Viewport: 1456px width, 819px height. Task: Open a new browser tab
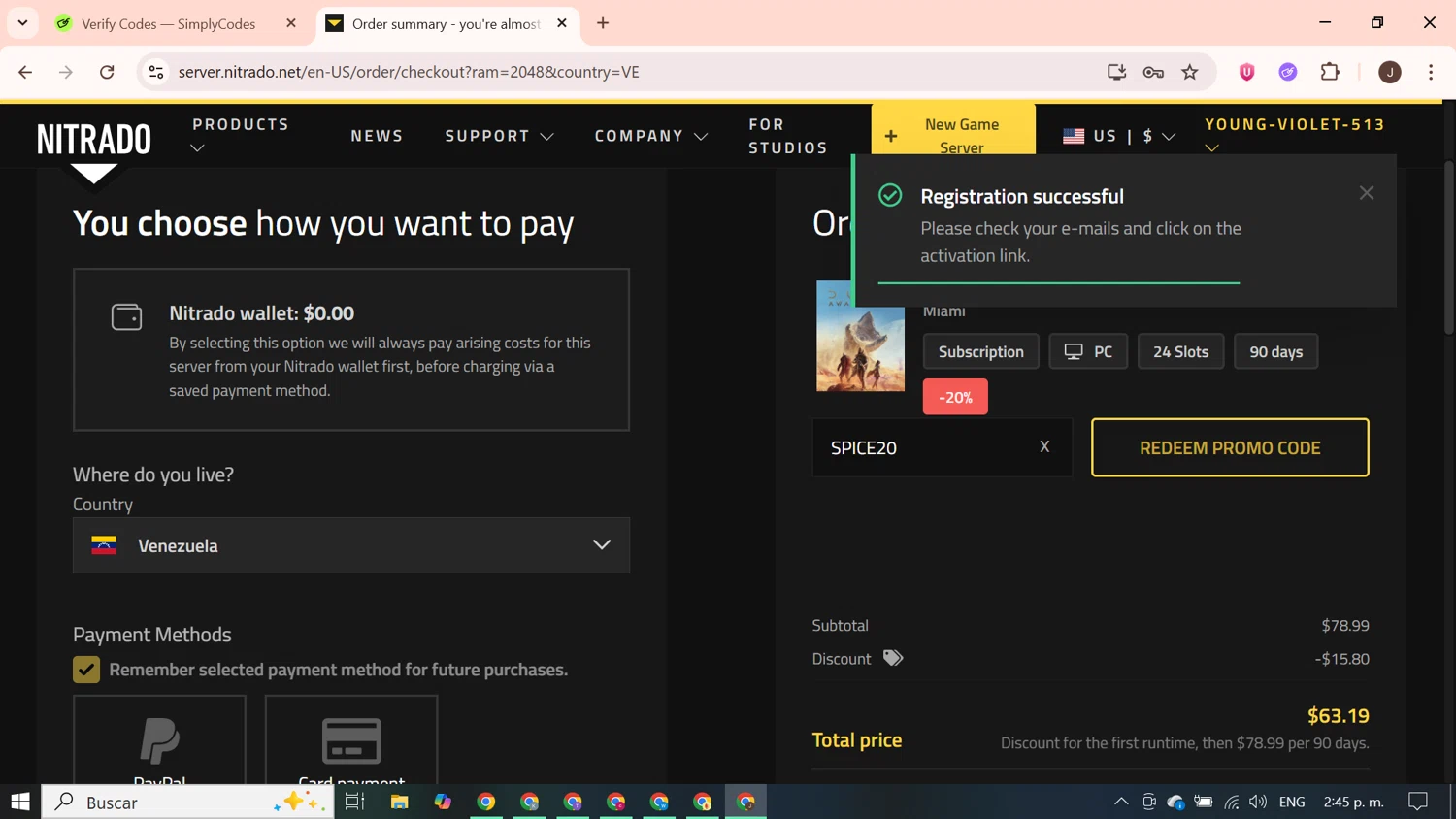coord(603,23)
